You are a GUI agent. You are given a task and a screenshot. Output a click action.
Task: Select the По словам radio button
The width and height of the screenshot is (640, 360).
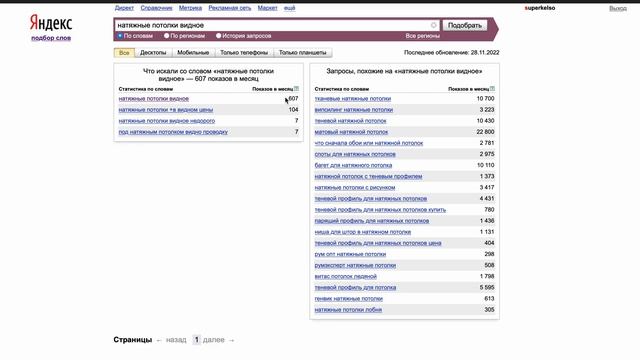click(x=120, y=36)
